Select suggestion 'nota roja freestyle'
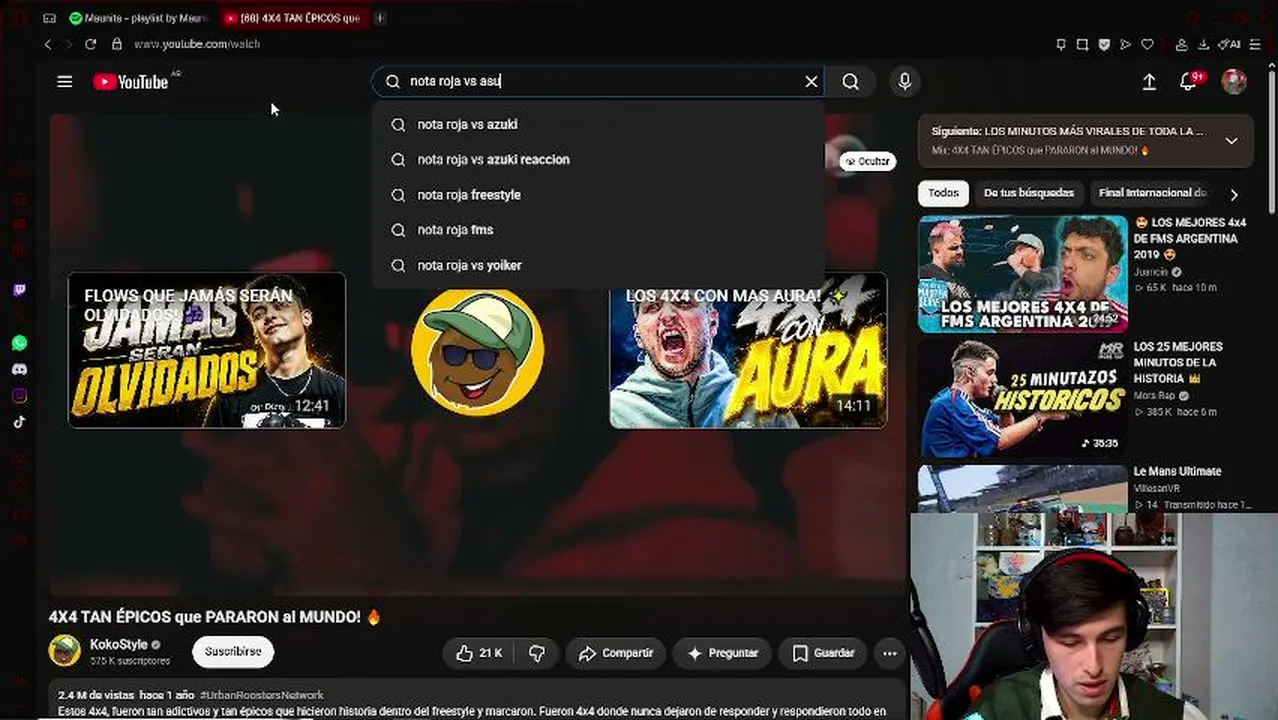Viewport: 1278px width, 720px height. (598, 195)
